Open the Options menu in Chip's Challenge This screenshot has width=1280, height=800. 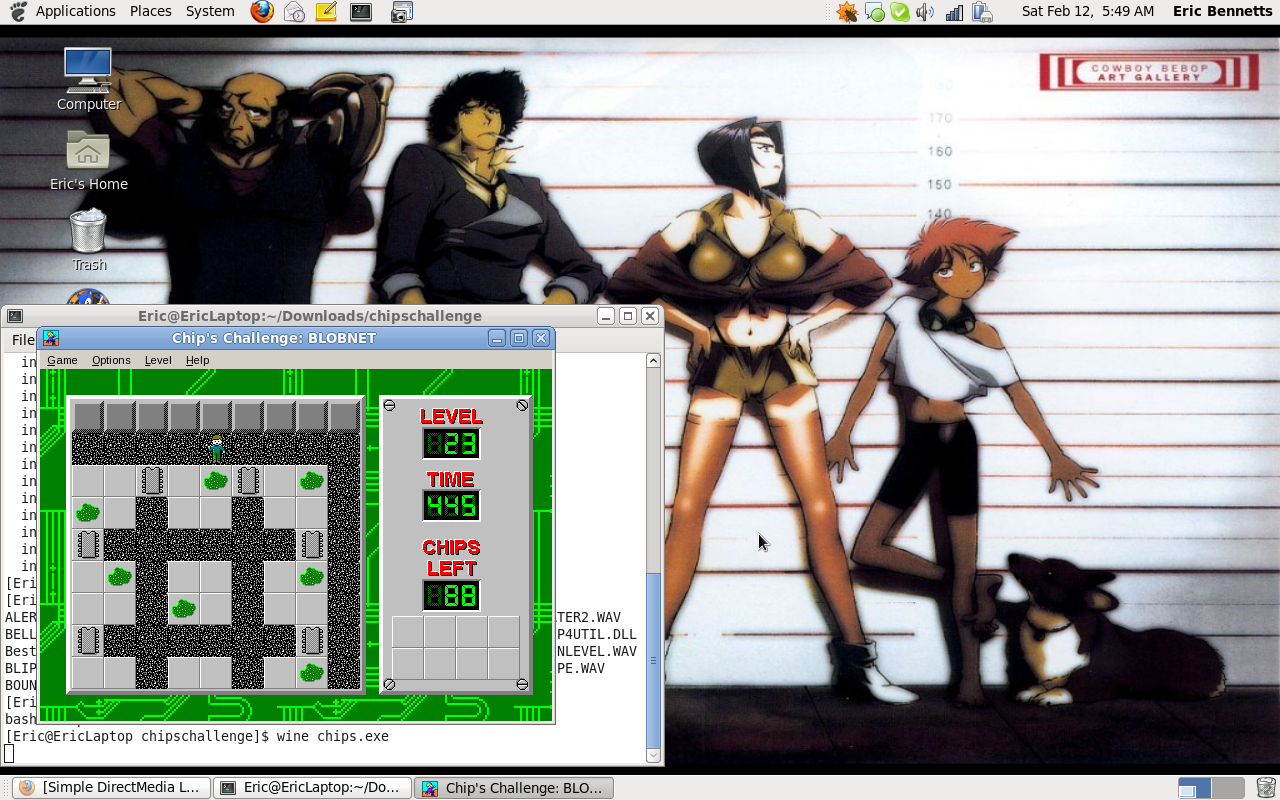pos(111,360)
